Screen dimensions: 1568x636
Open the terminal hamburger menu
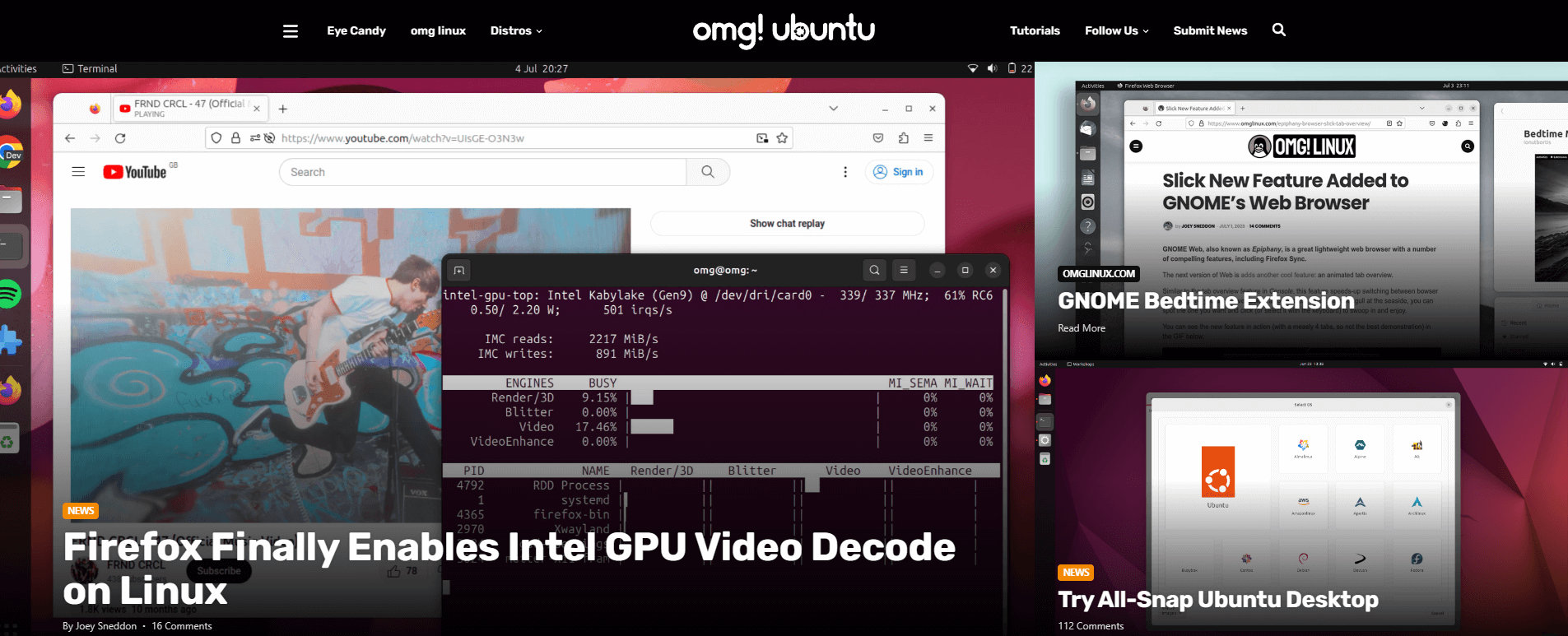click(x=904, y=270)
